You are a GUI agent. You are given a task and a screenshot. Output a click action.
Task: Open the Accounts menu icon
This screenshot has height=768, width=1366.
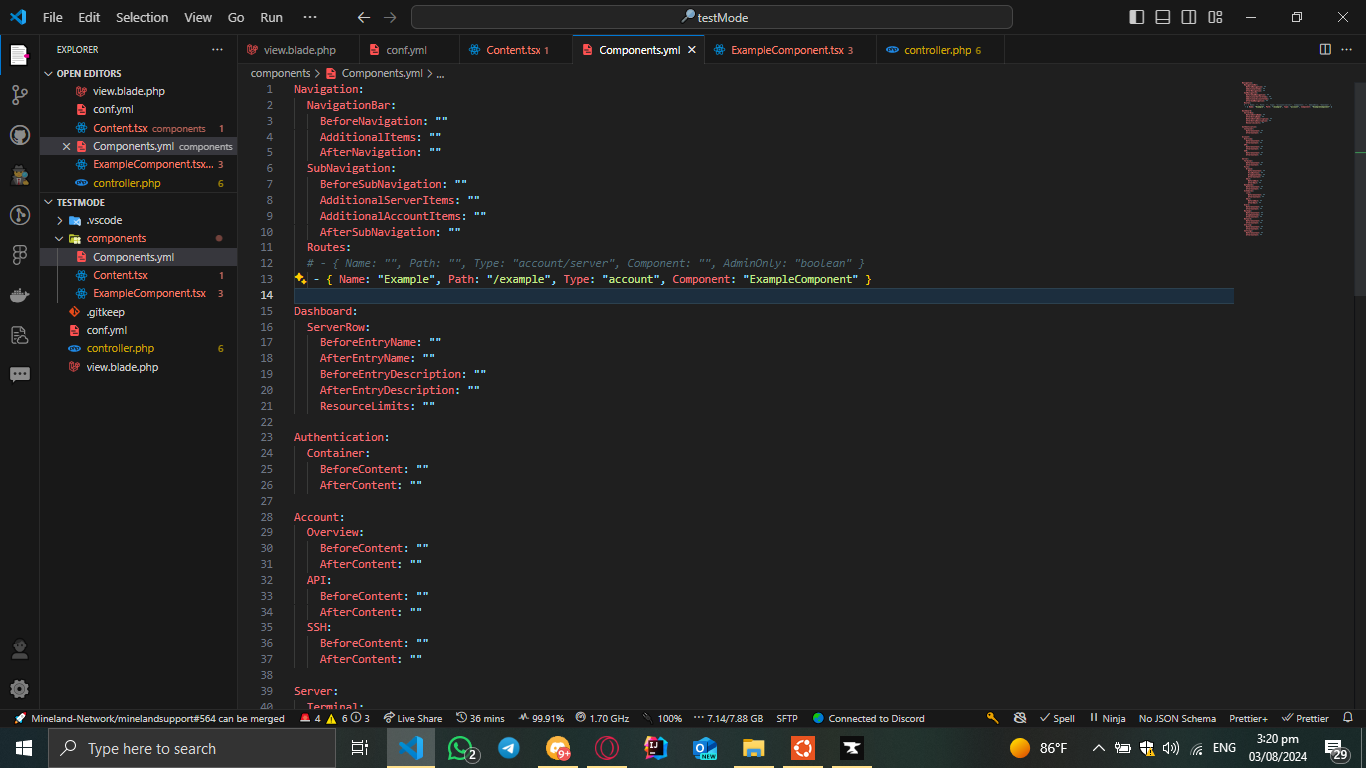19,650
